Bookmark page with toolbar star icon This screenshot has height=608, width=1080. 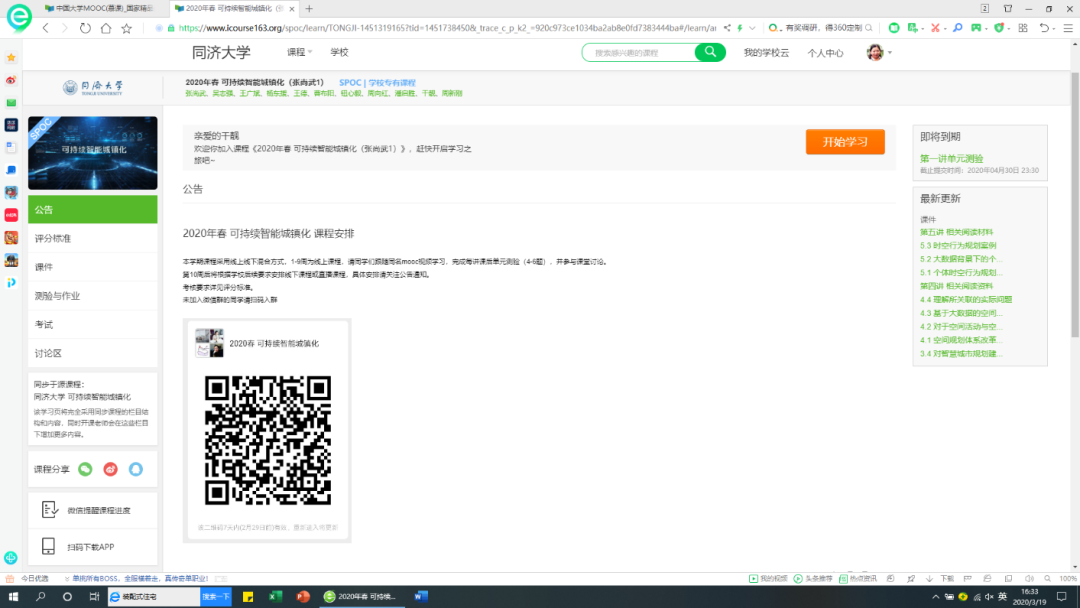click(x=127, y=28)
